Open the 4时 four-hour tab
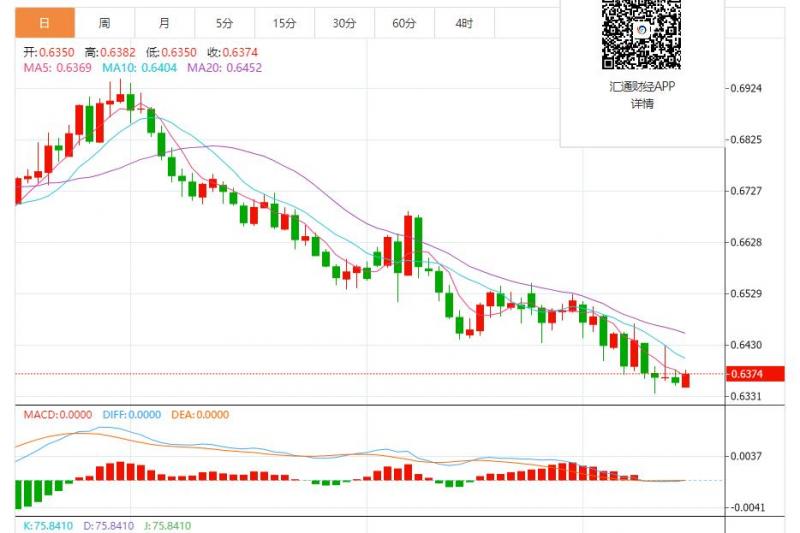The image size is (800, 533). pyautogui.click(x=464, y=23)
